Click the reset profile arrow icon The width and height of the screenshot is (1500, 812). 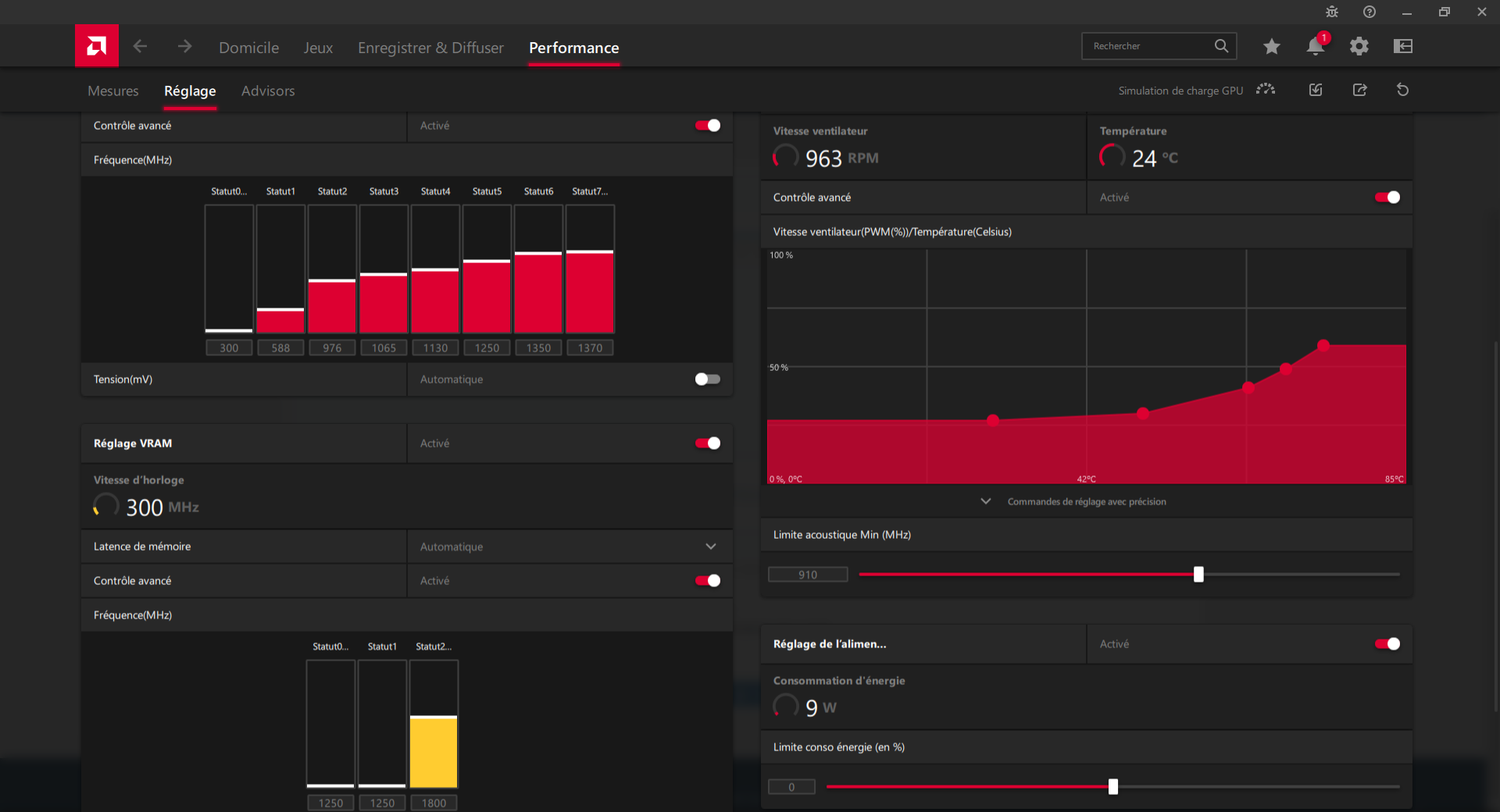(1402, 90)
